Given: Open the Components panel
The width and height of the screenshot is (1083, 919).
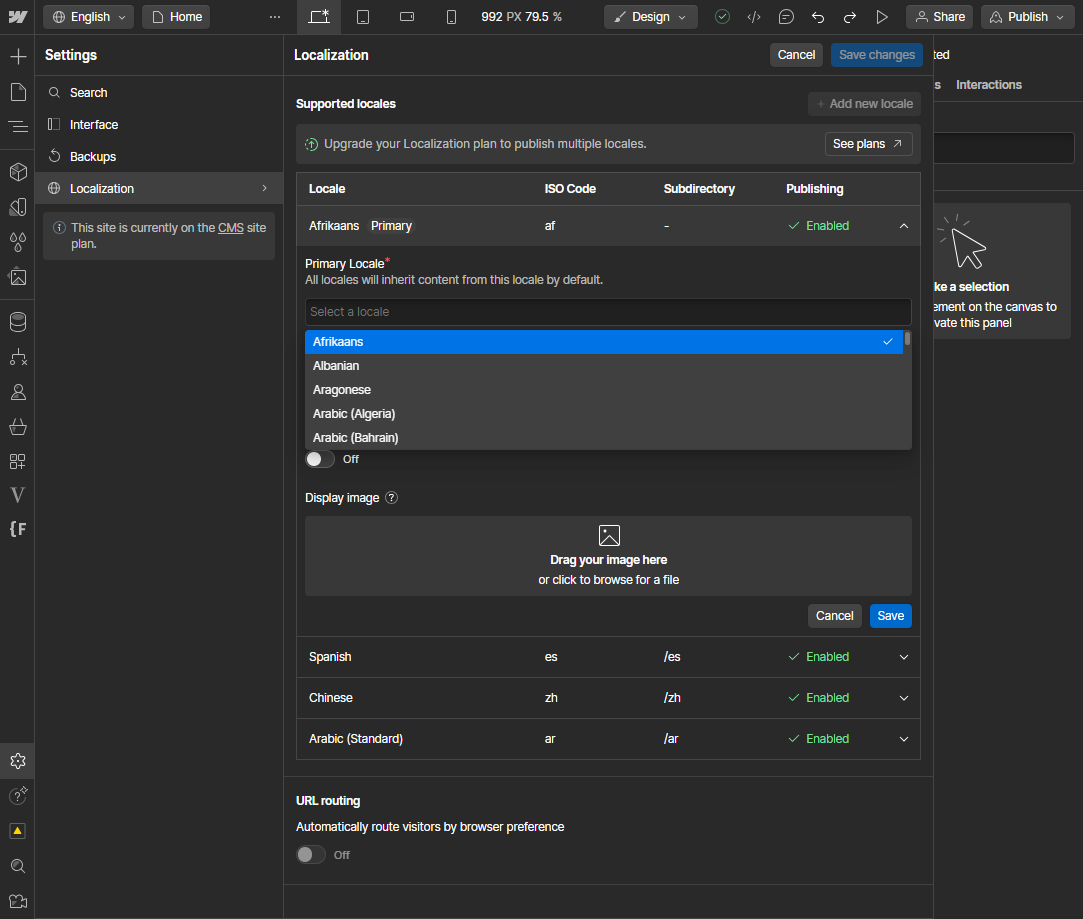Looking at the screenshot, I should click(x=17, y=172).
